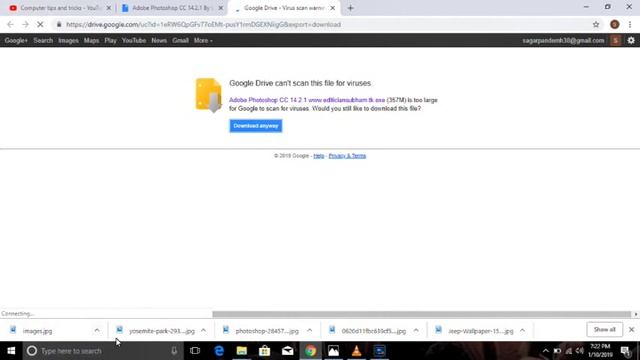Bookmark this page with the star icon

coord(596,24)
